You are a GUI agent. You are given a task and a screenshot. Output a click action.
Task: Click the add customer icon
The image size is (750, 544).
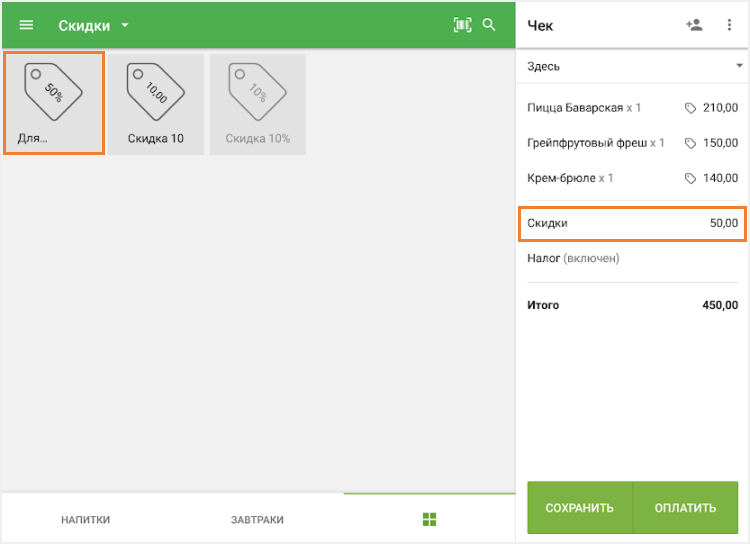[x=694, y=25]
